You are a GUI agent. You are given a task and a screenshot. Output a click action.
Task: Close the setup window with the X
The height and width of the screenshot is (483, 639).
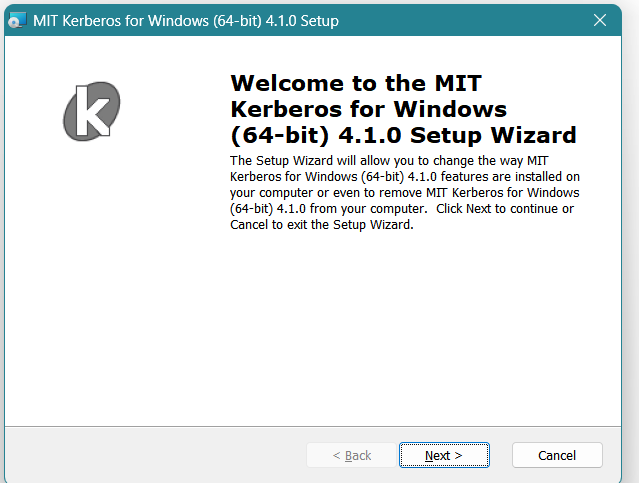point(600,20)
